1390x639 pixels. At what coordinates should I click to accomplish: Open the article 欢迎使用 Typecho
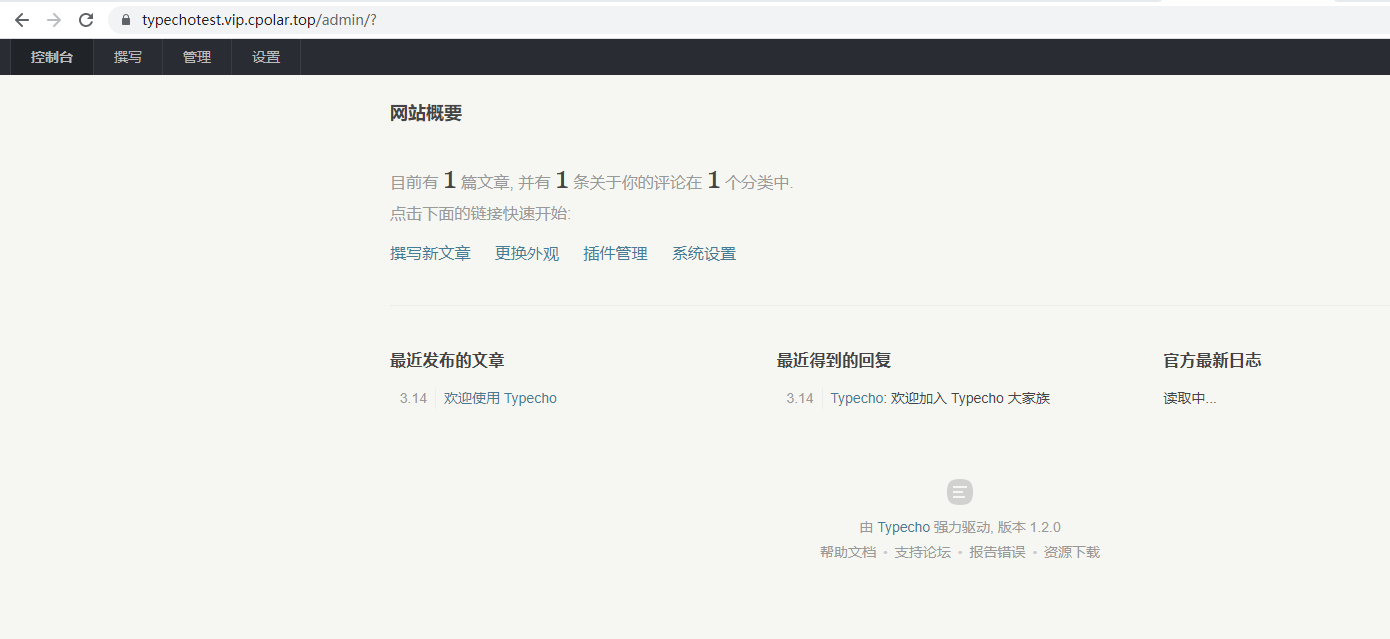click(x=500, y=397)
